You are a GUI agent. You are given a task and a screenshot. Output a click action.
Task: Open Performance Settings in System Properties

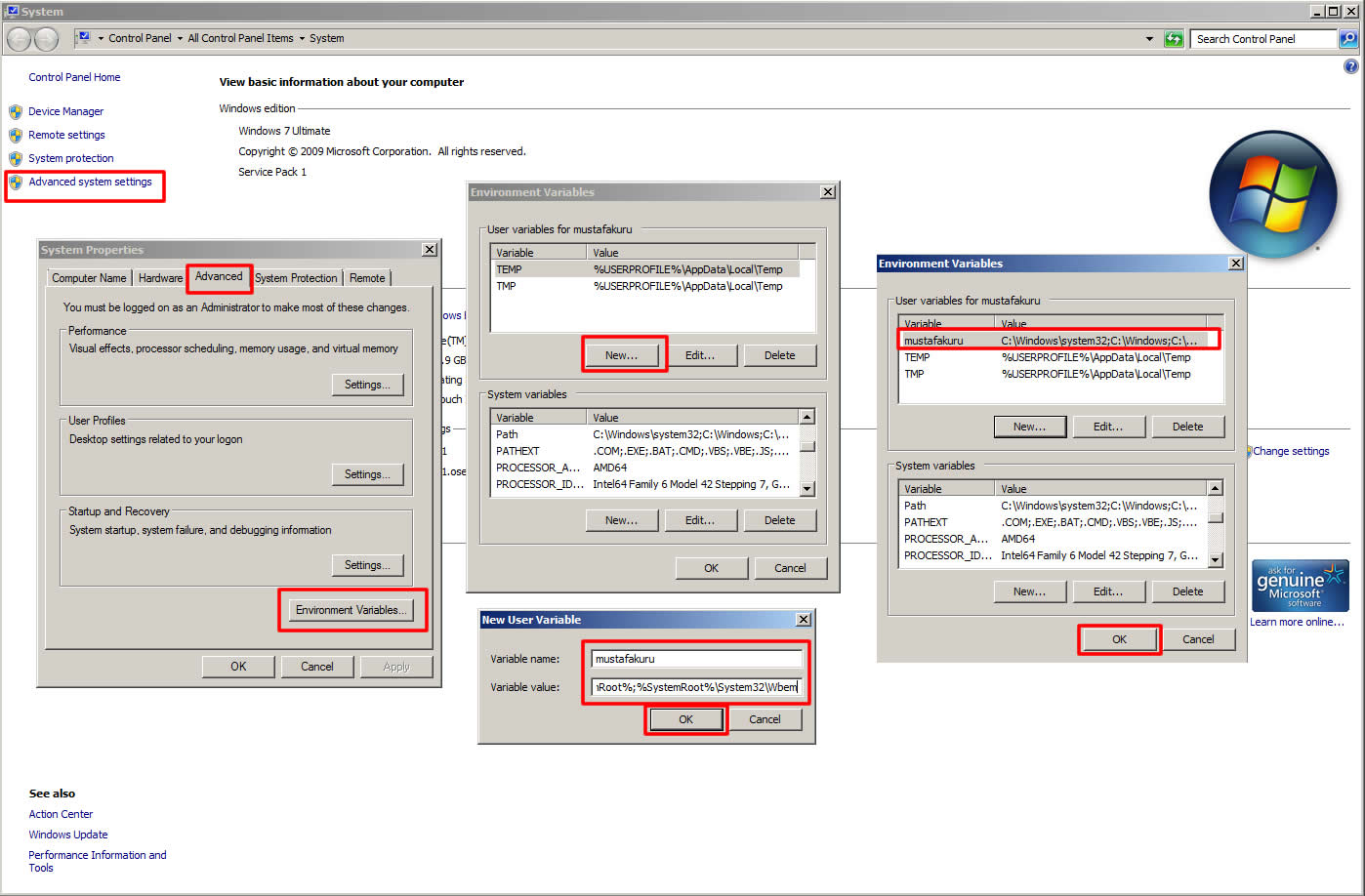tap(367, 385)
